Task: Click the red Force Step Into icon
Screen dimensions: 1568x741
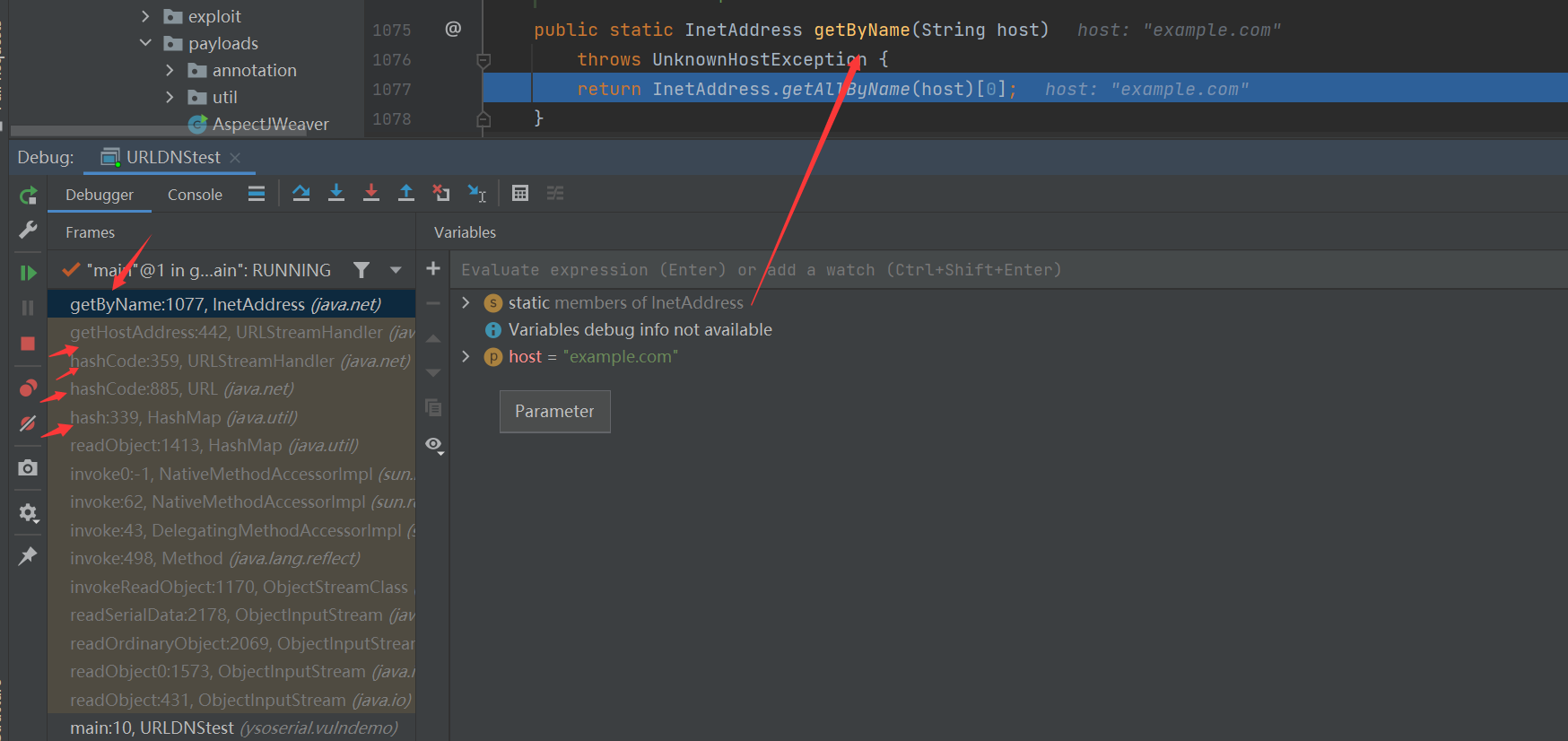Action: point(371,193)
